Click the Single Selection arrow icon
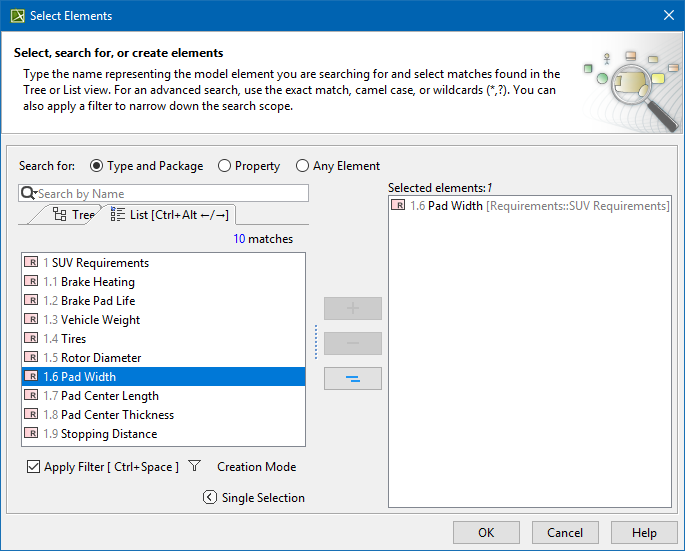Viewport: 685px width, 551px height. [x=209, y=497]
